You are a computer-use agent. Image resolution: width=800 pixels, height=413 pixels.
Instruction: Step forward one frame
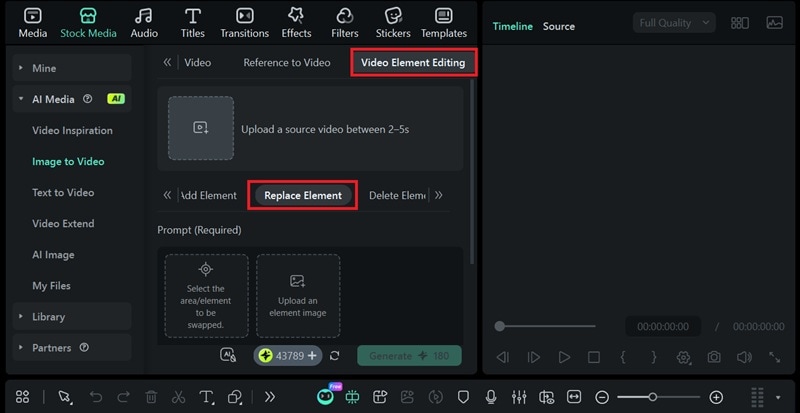point(534,357)
